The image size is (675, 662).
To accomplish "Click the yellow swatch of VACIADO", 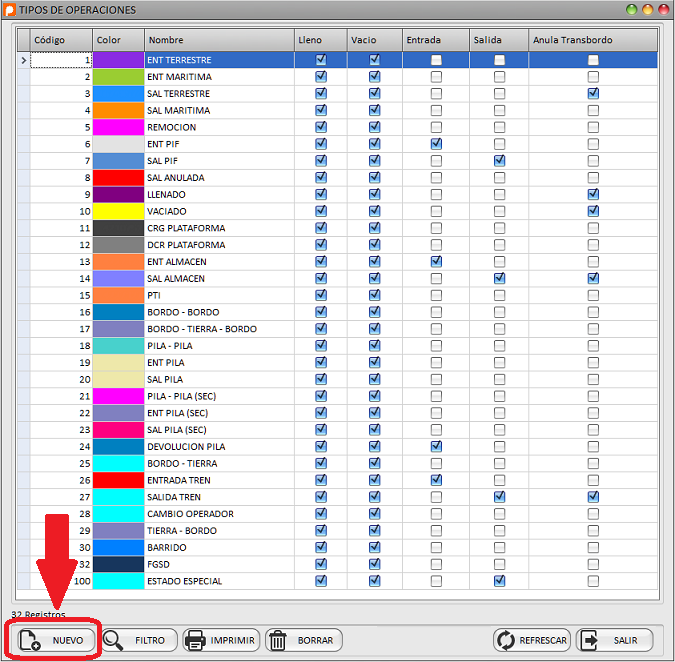I will click(118, 211).
